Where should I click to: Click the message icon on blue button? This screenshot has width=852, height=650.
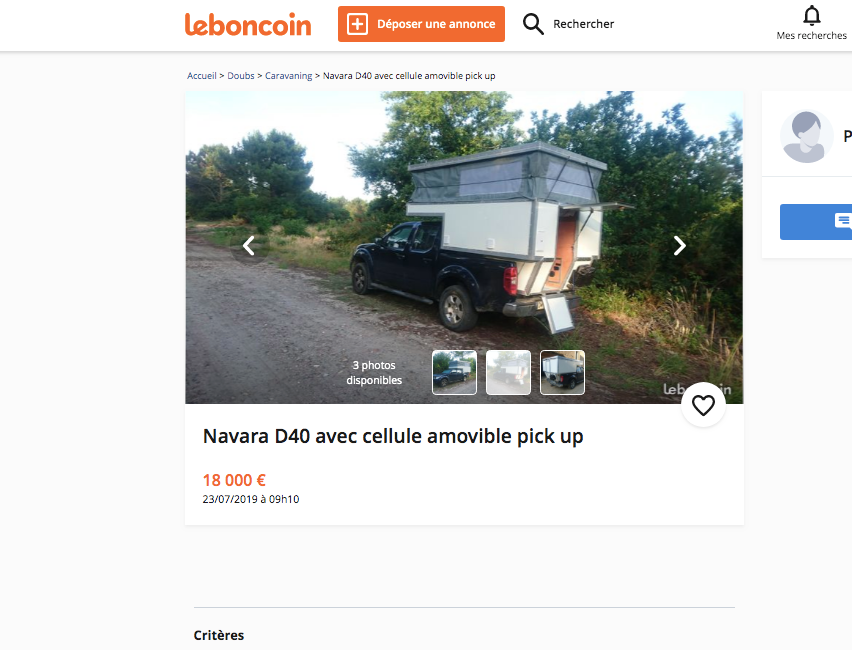[x=843, y=221]
